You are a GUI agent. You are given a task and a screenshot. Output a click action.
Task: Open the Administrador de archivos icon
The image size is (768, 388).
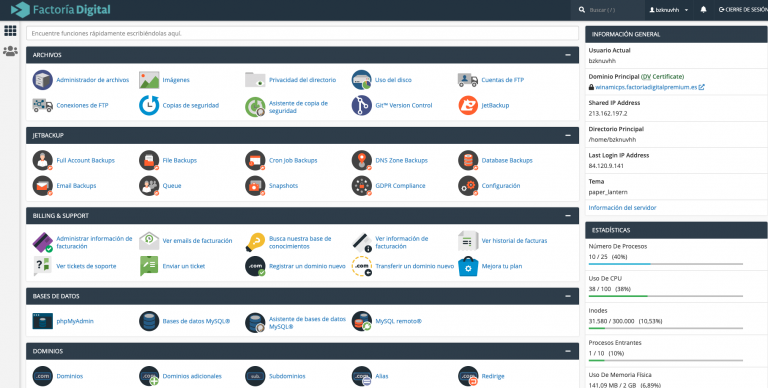[x=43, y=80]
